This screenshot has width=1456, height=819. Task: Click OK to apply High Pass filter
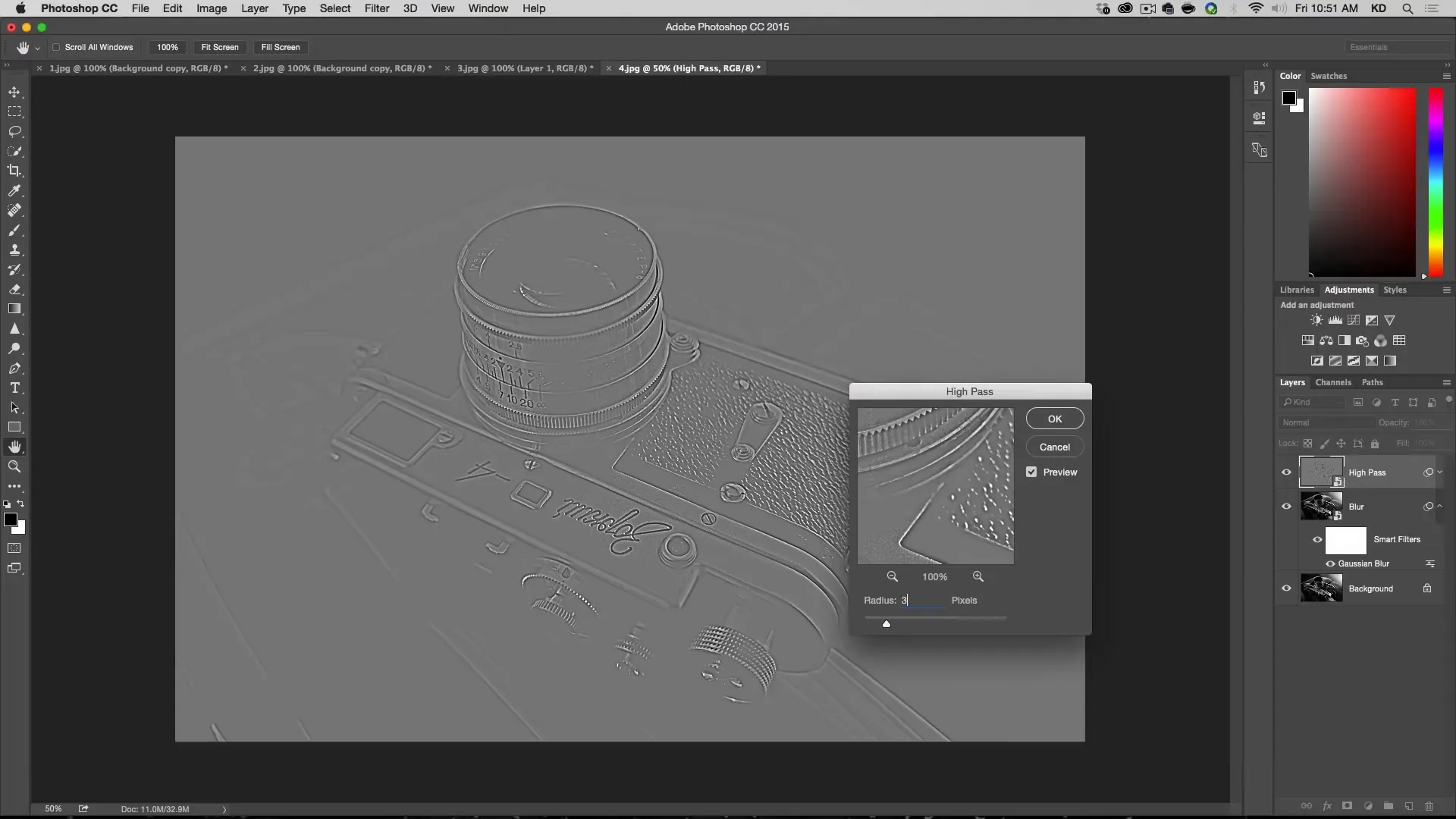[x=1054, y=418]
